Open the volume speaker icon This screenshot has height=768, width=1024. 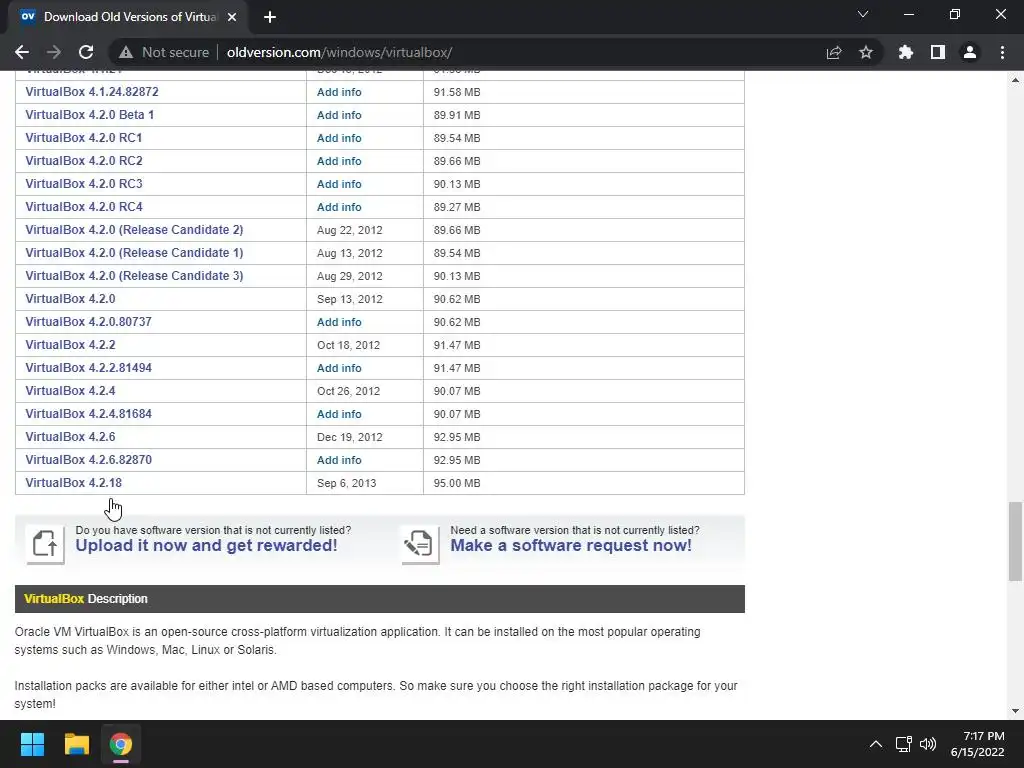pyautogui.click(x=927, y=744)
